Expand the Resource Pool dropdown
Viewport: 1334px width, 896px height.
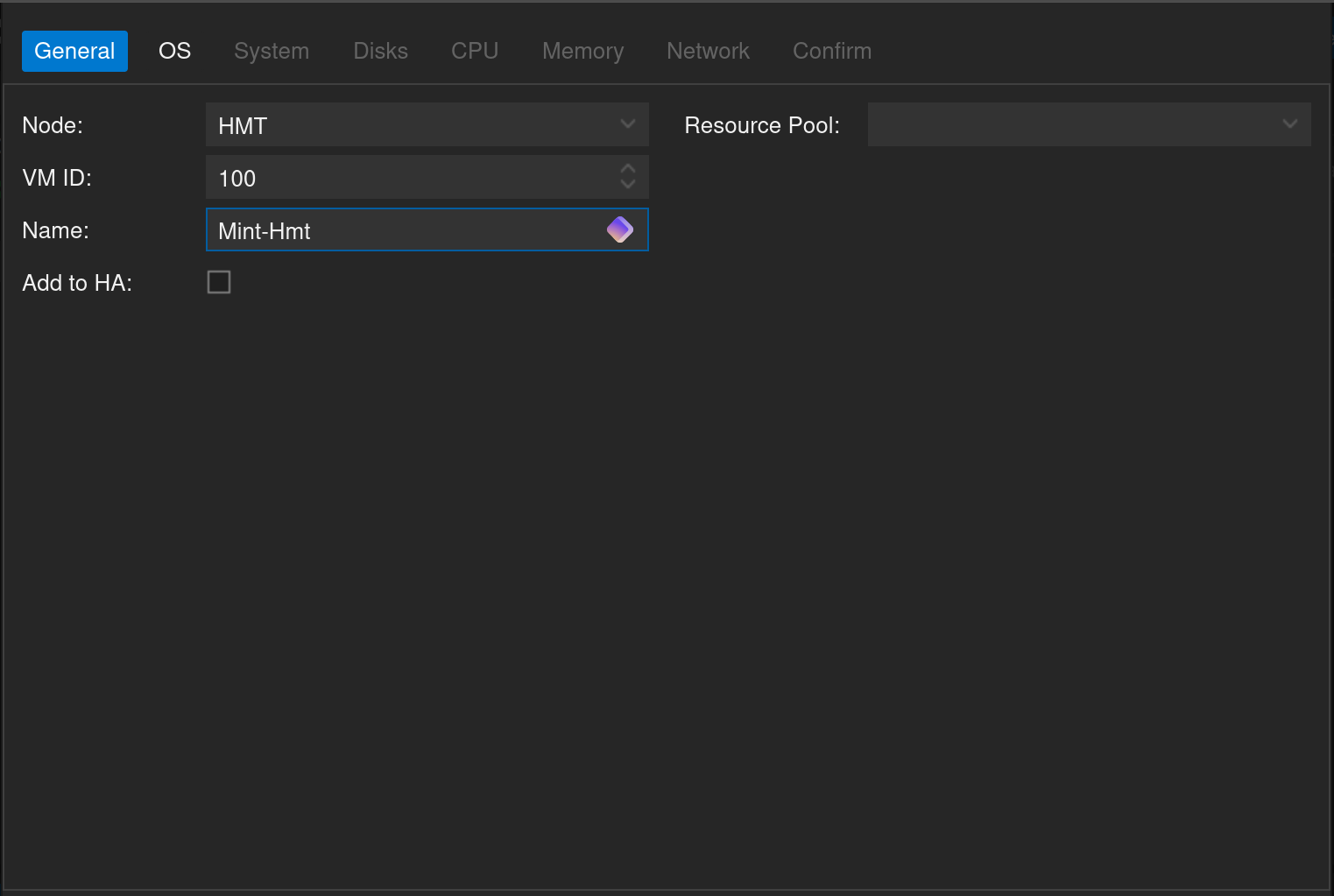[x=1289, y=124]
